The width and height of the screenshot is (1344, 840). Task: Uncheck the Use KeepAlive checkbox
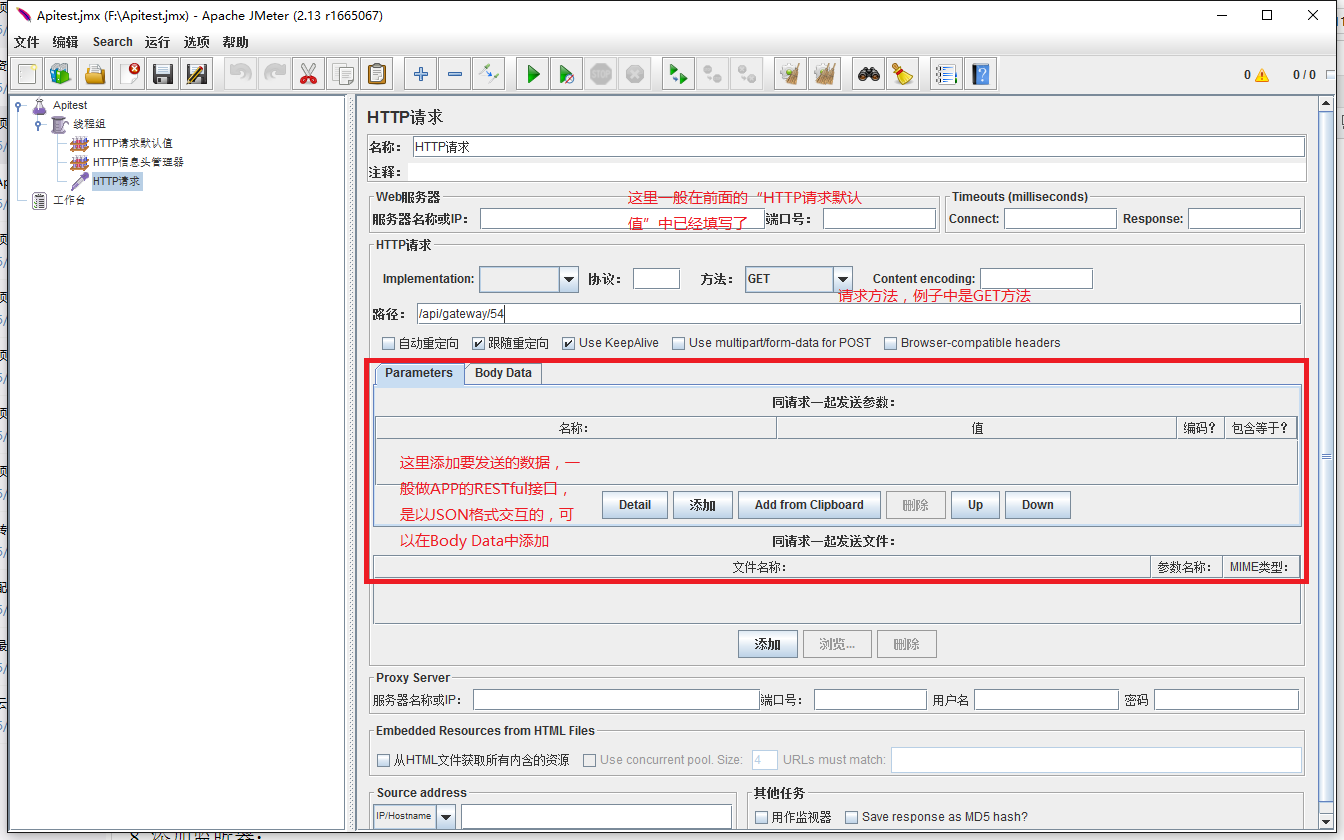click(x=568, y=343)
